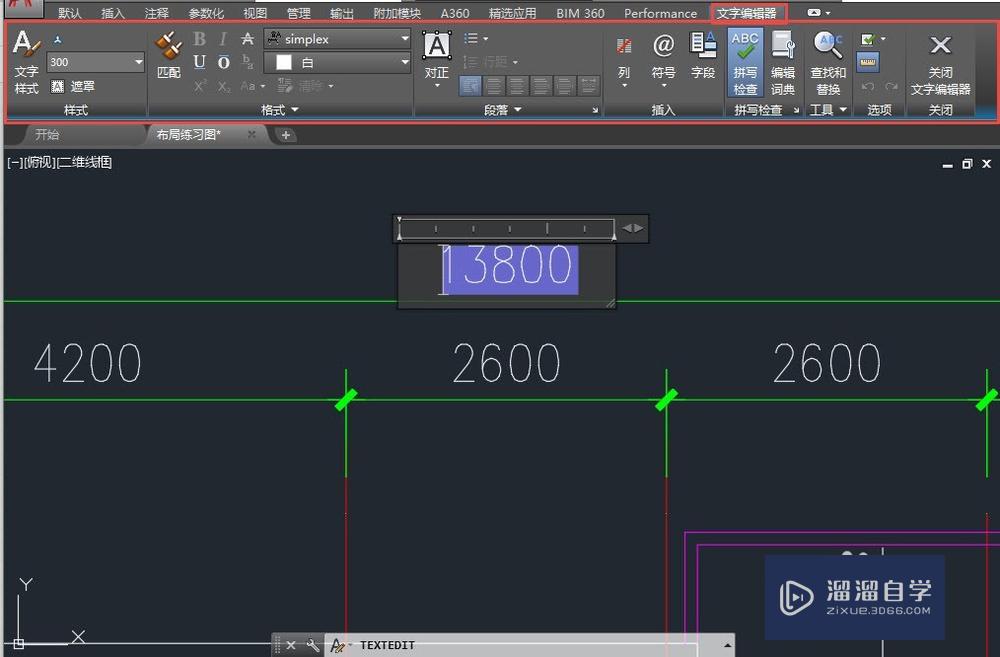Open the text height 300 dropdown
The height and width of the screenshot is (657, 1000).
(138, 62)
